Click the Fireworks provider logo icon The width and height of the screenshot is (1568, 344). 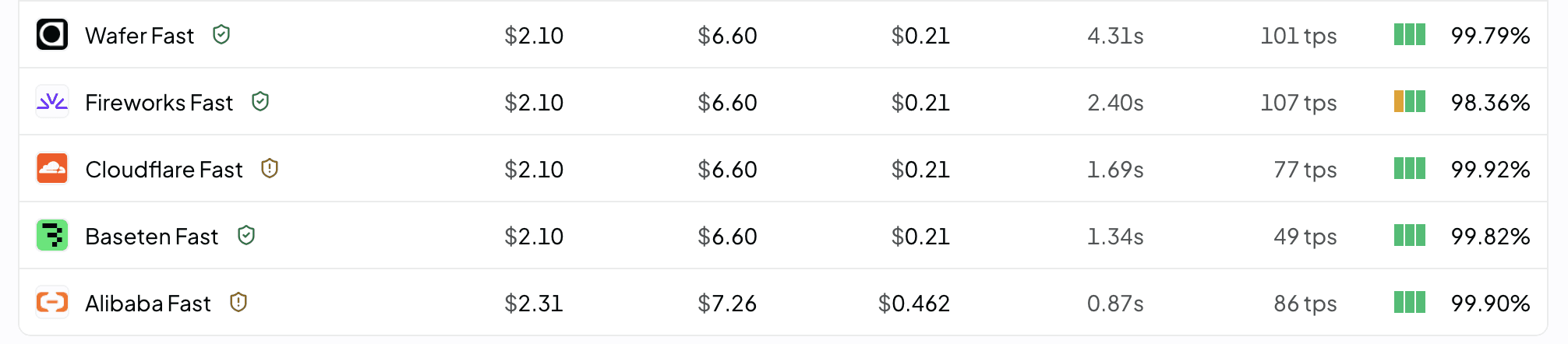pyautogui.click(x=52, y=101)
